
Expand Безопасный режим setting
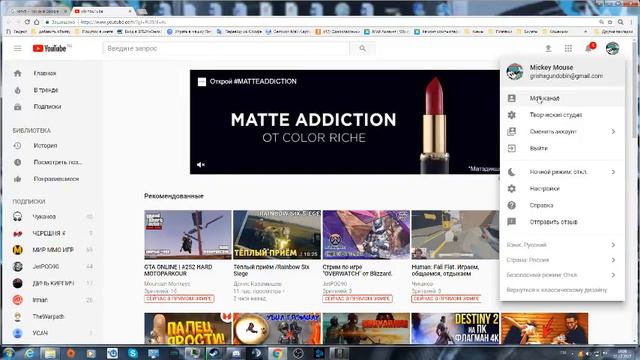point(562,276)
